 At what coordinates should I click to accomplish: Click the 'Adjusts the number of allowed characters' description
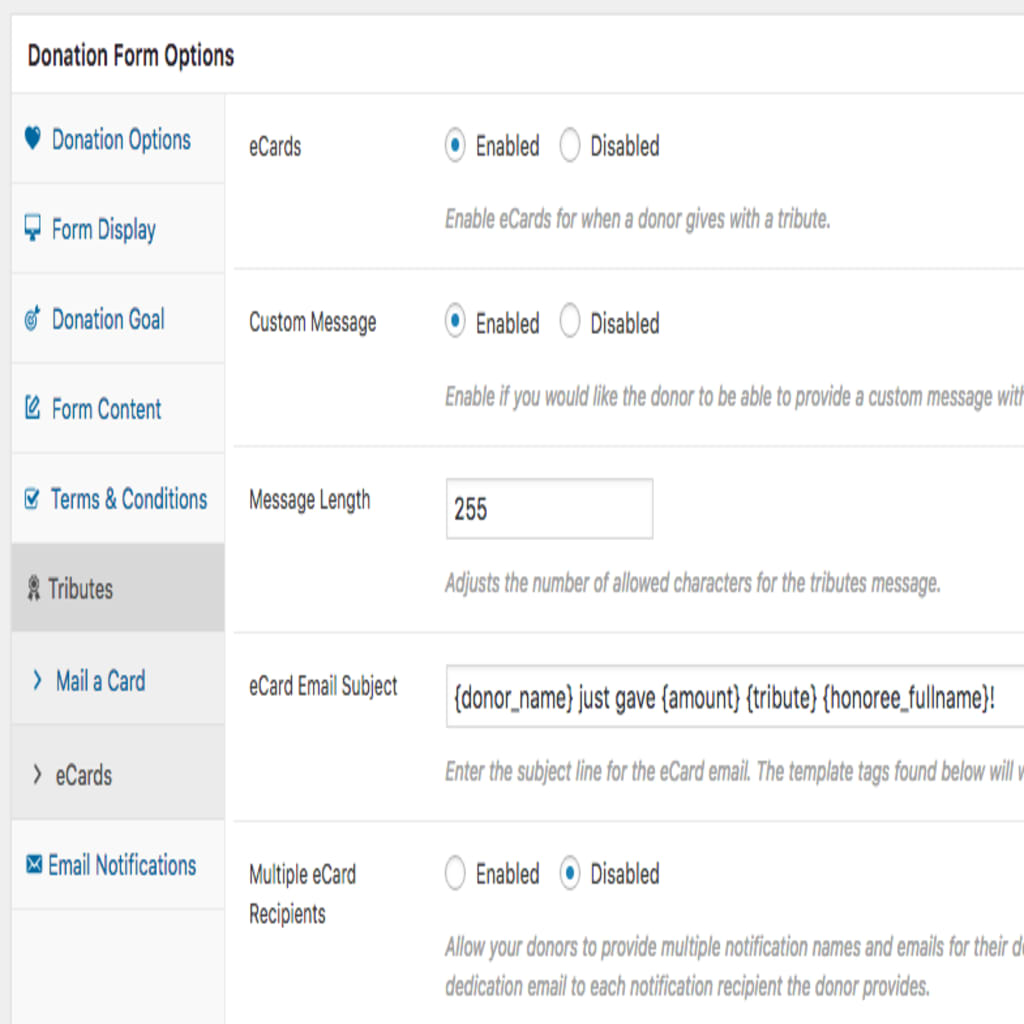[692, 583]
